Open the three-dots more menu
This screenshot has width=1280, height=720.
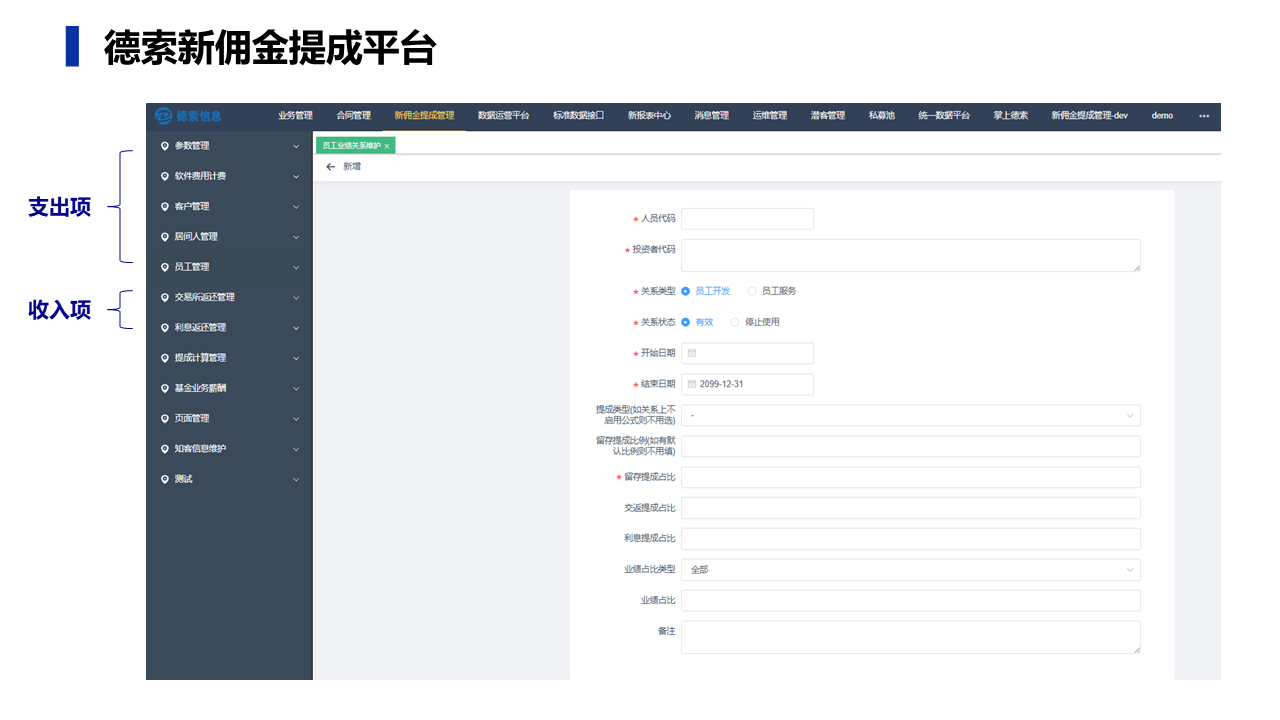tap(1204, 116)
